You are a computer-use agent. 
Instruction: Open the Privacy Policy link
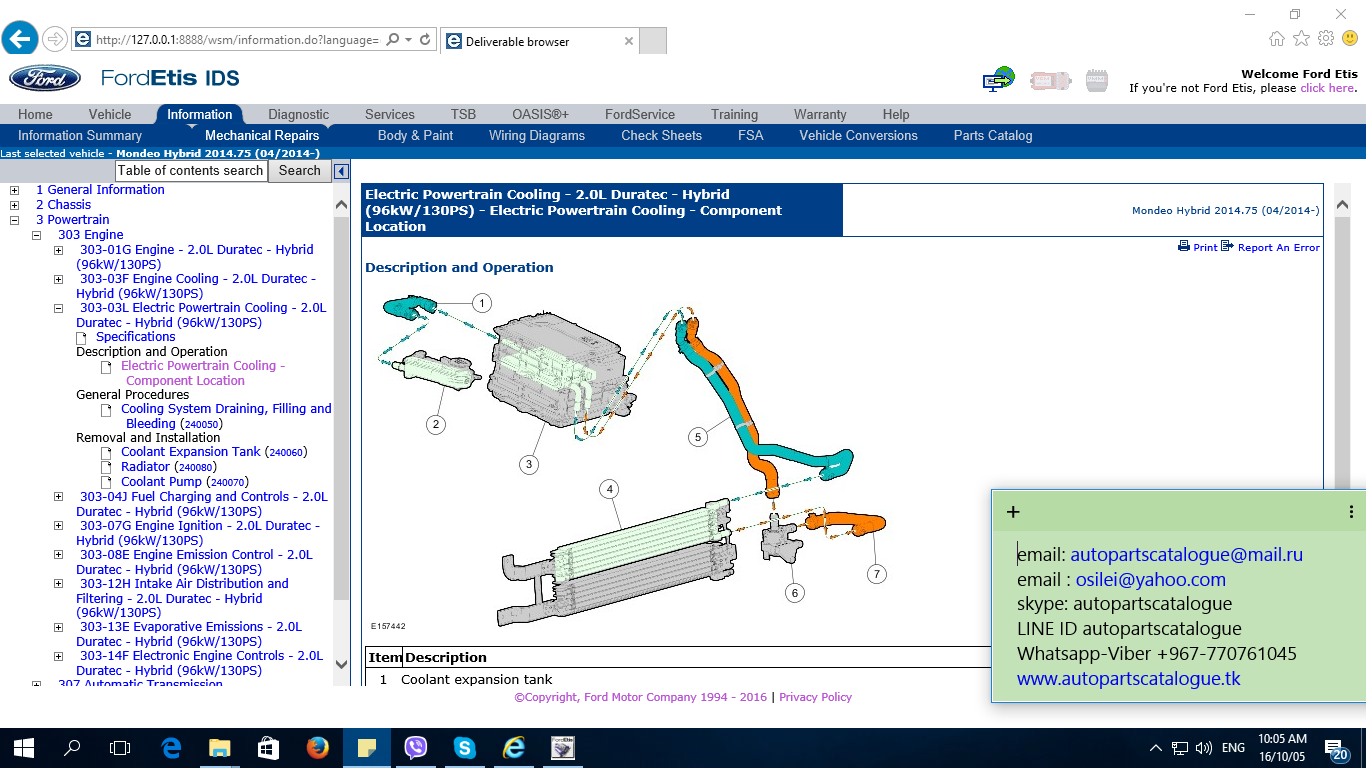tap(815, 697)
